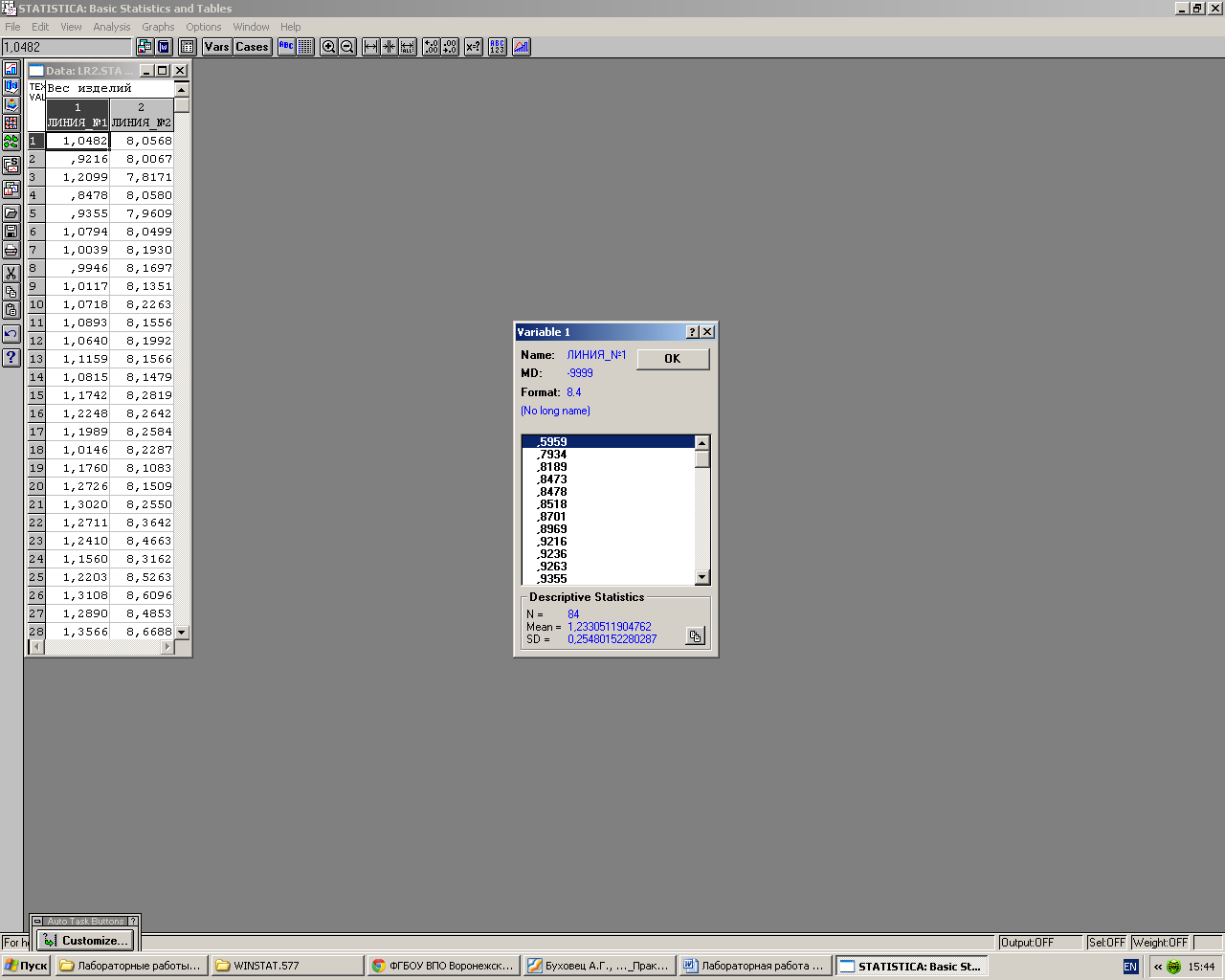Open the Graphs menu
This screenshot has width=1225, height=980.
(x=158, y=27)
